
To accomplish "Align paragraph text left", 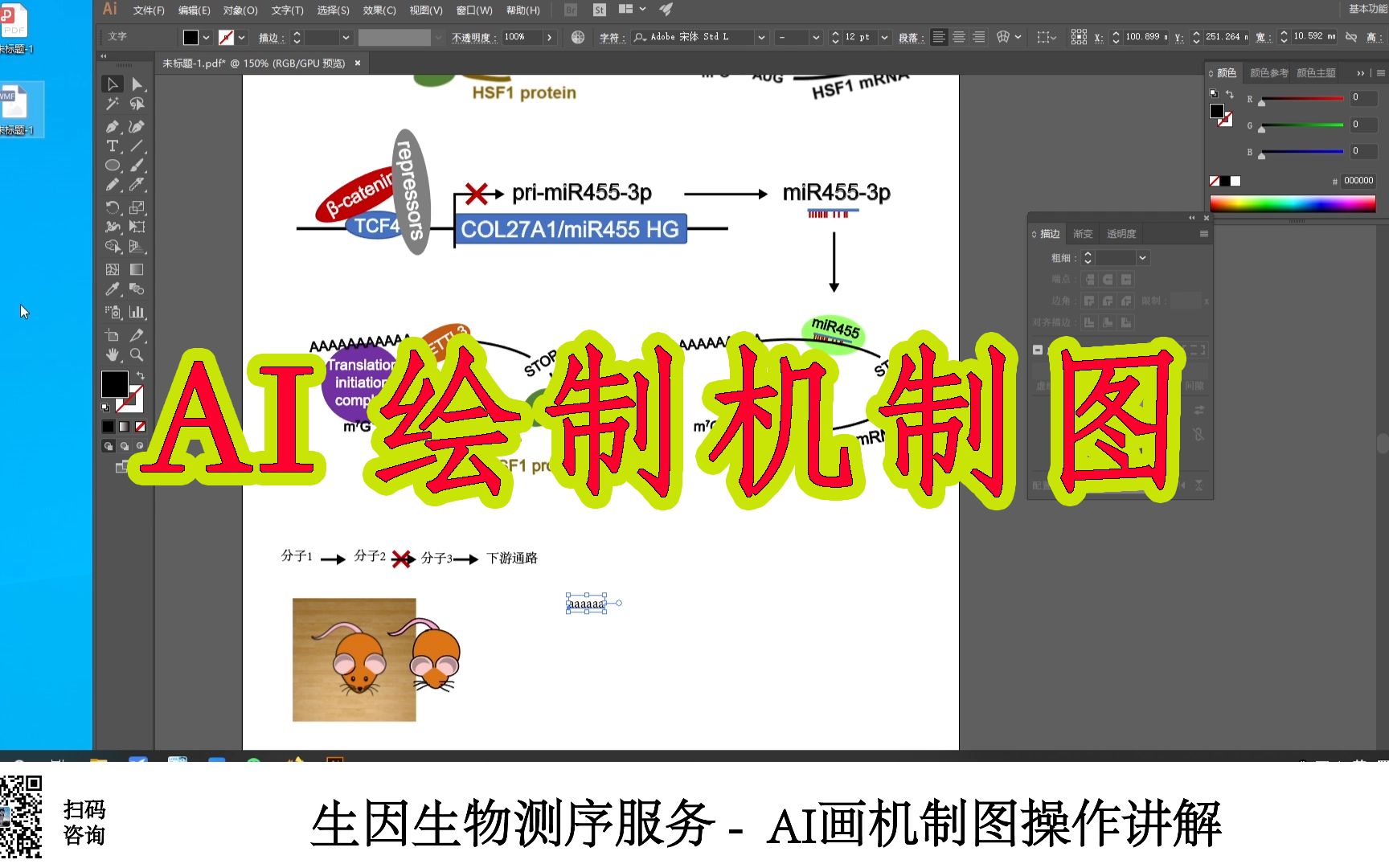I will (939, 37).
